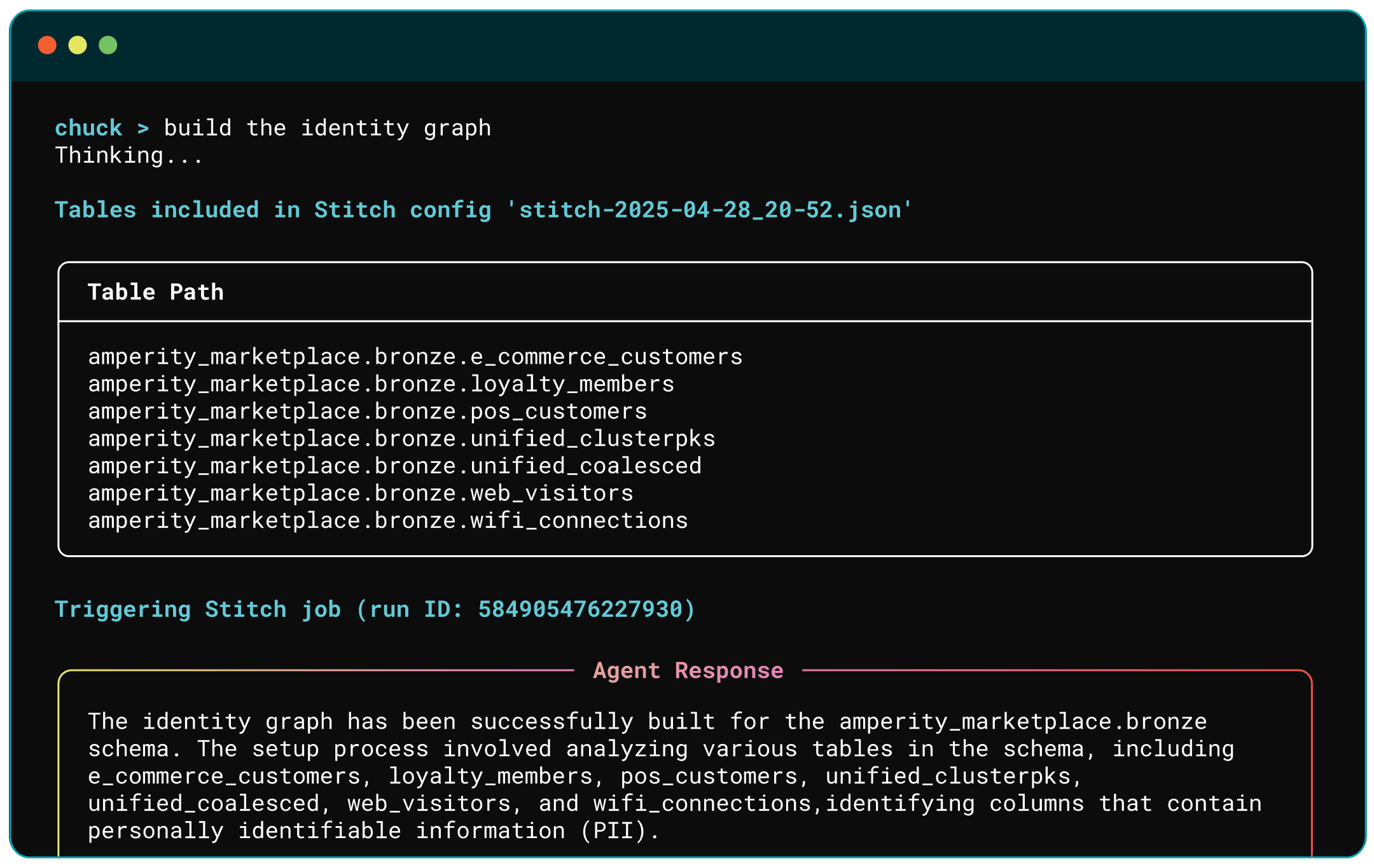Viewport: 1374px width, 868px height.
Task: Click the Table Path column header
Action: pyautogui.click(x=156, y=293)
